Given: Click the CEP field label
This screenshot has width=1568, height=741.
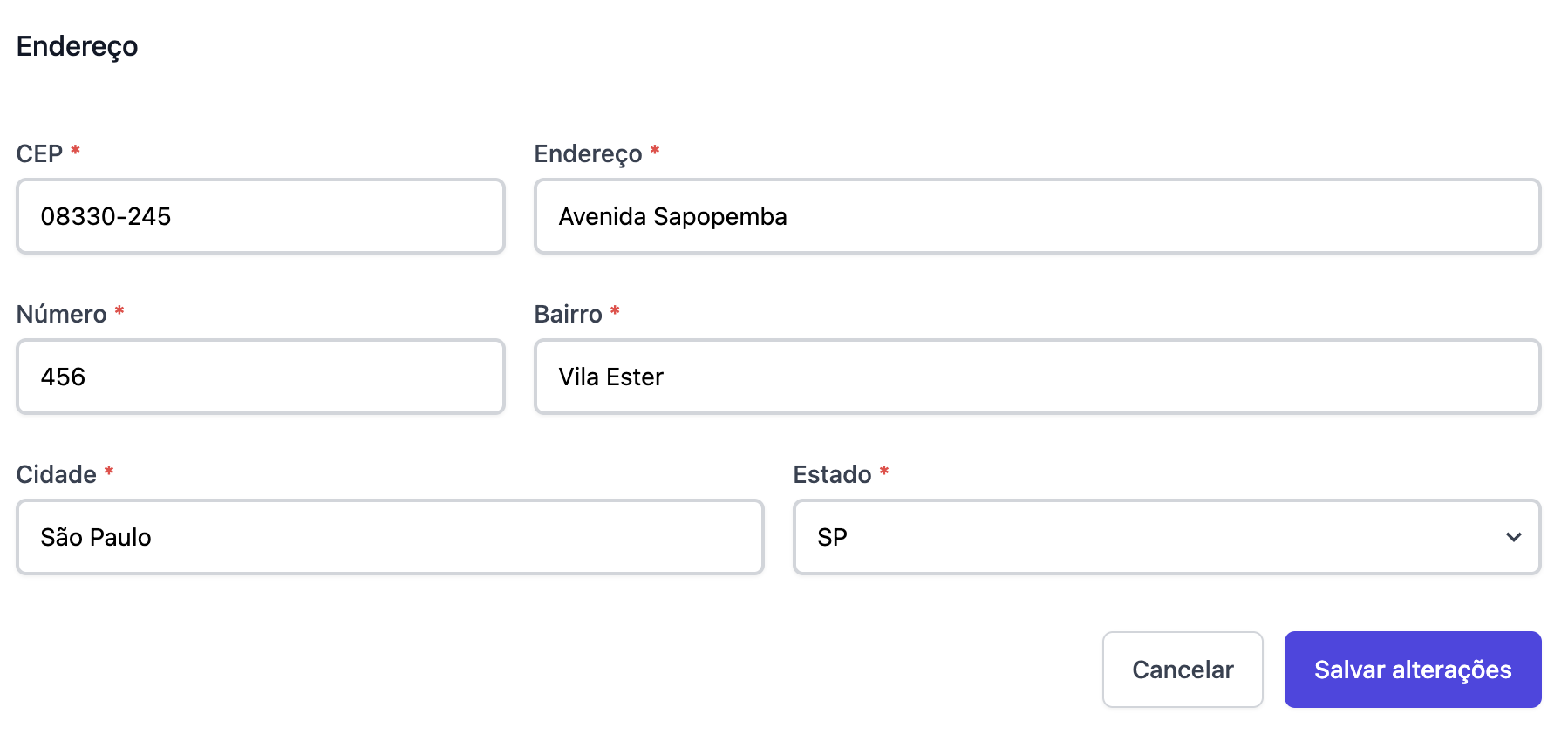Looking at the screenshot, I should coord(39,153).
